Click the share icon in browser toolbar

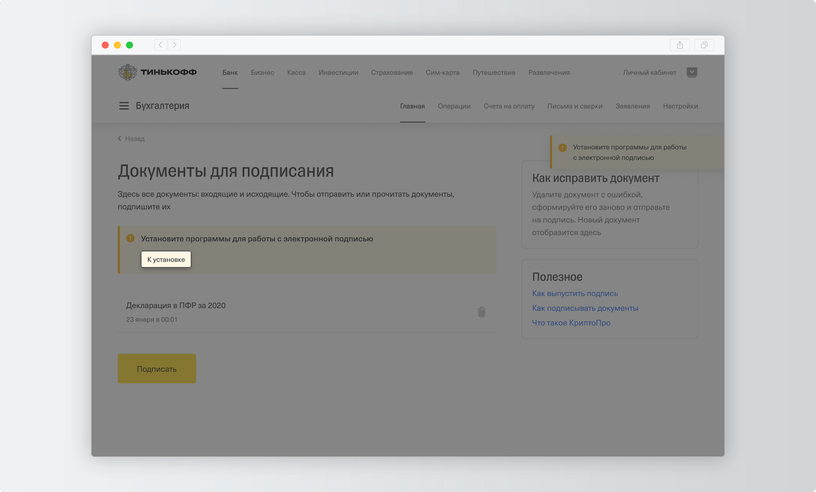(x=680, y=45)
